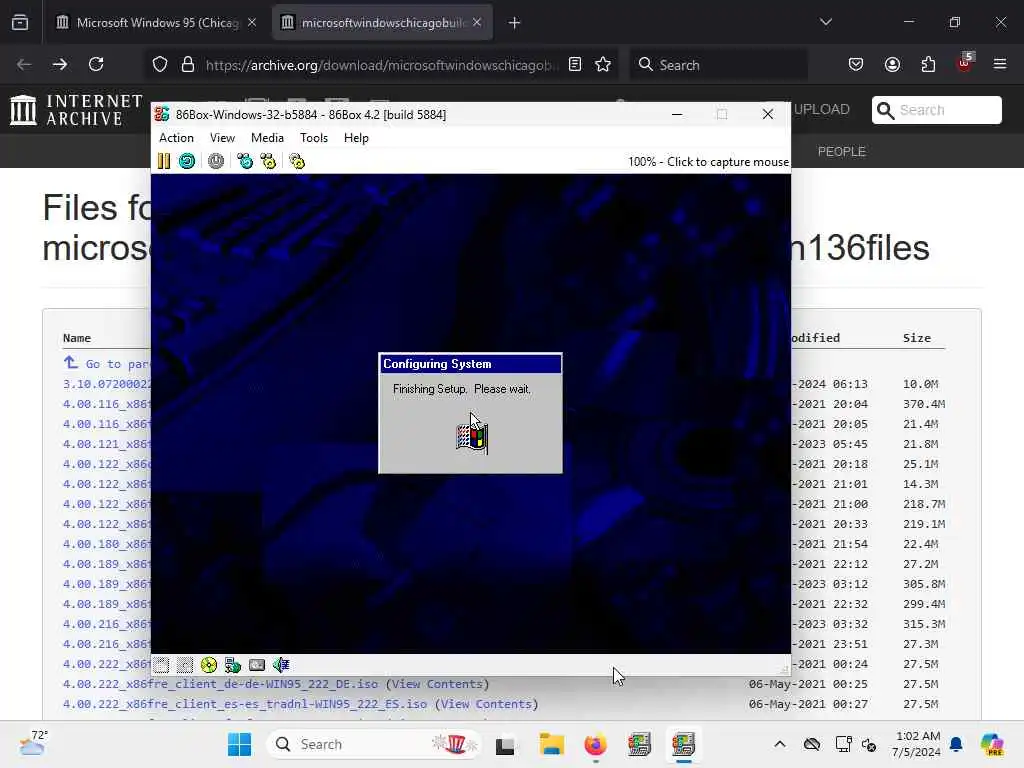Click the sound speaker icon in 86Box status bar
1024x768 pixels.
click(x=281, y=665)
